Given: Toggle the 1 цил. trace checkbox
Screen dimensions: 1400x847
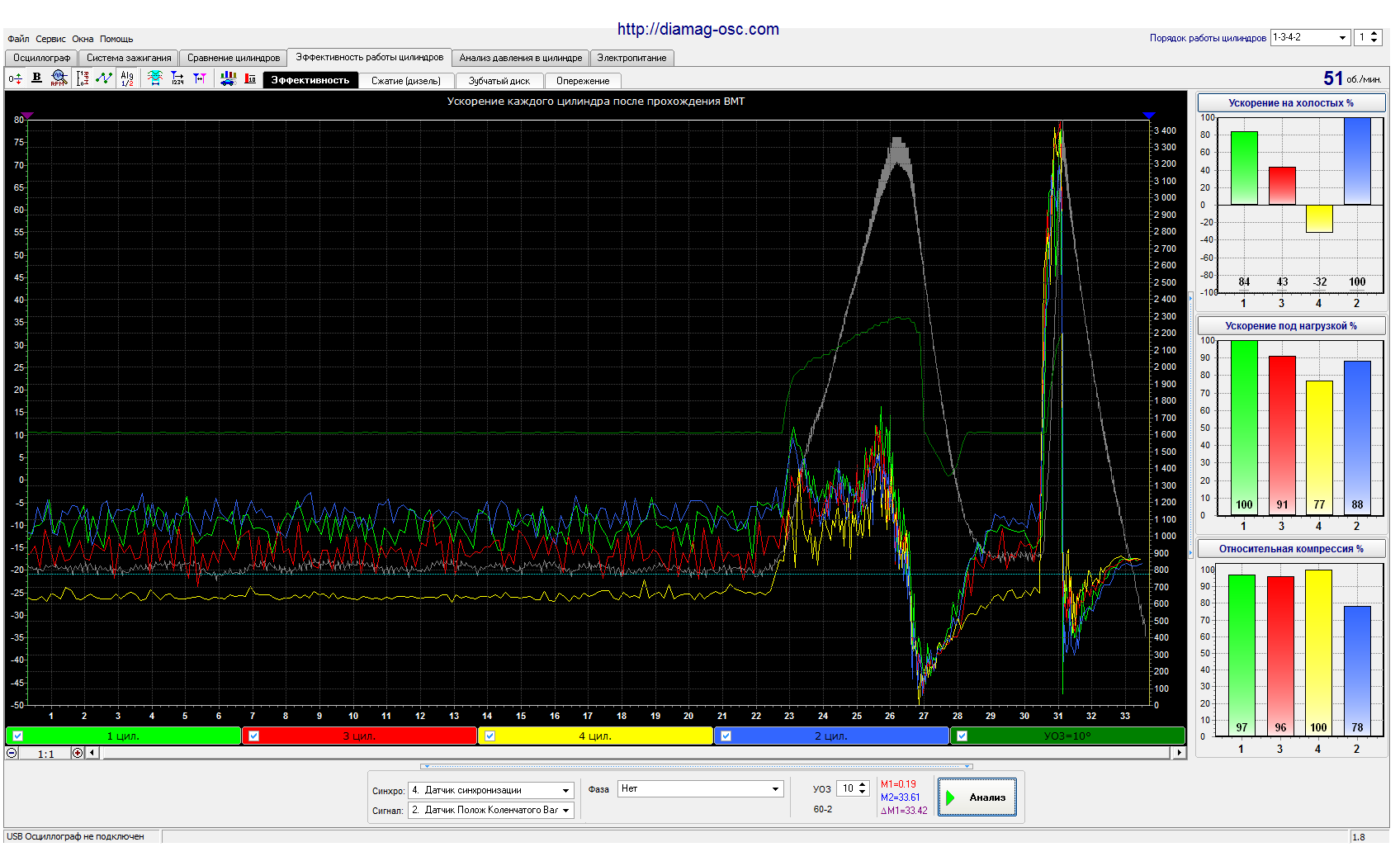Looking at the screenshot, I should [x=18, y=736].
